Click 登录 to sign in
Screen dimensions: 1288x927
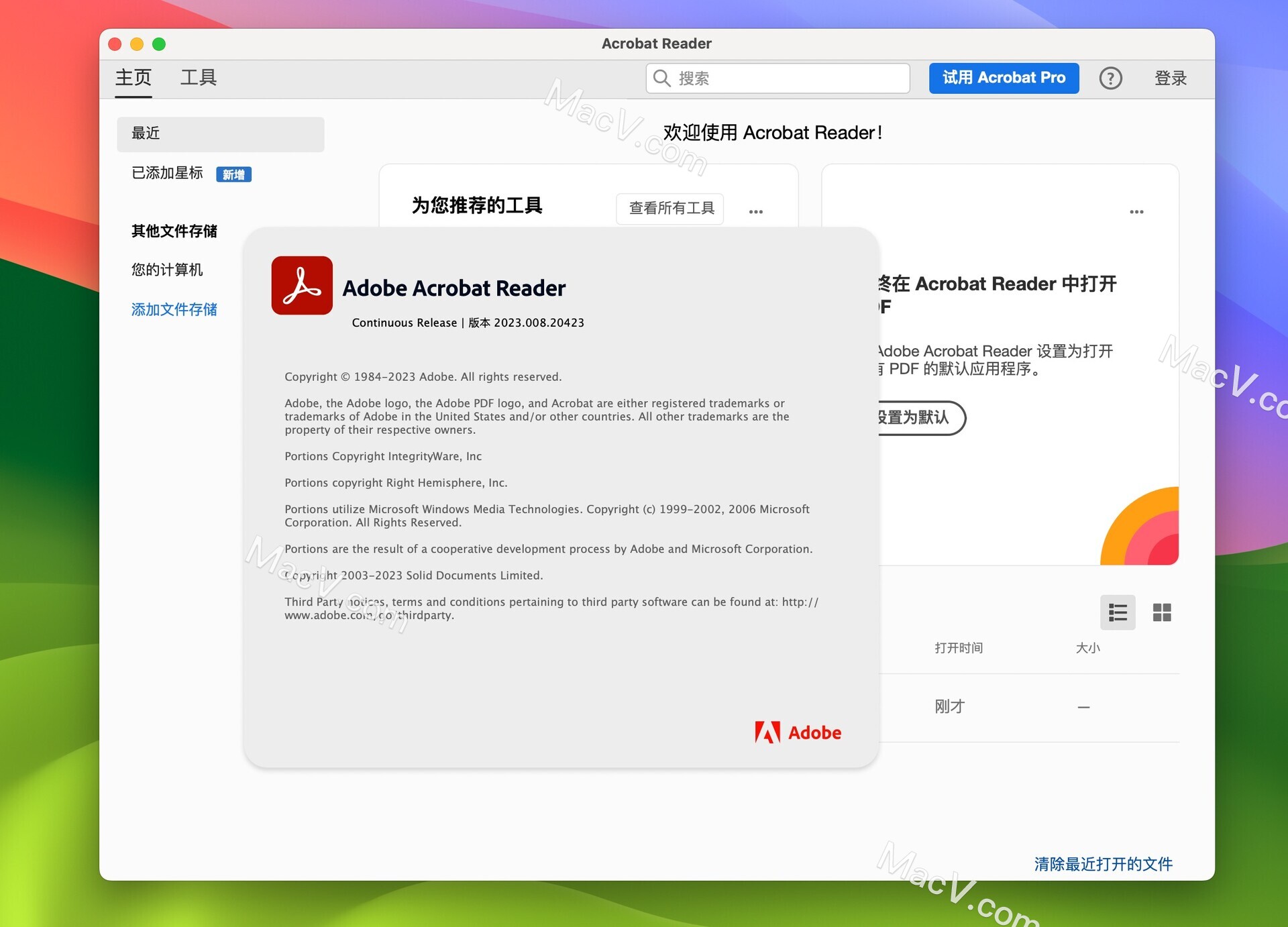[x=1171, y=78]
